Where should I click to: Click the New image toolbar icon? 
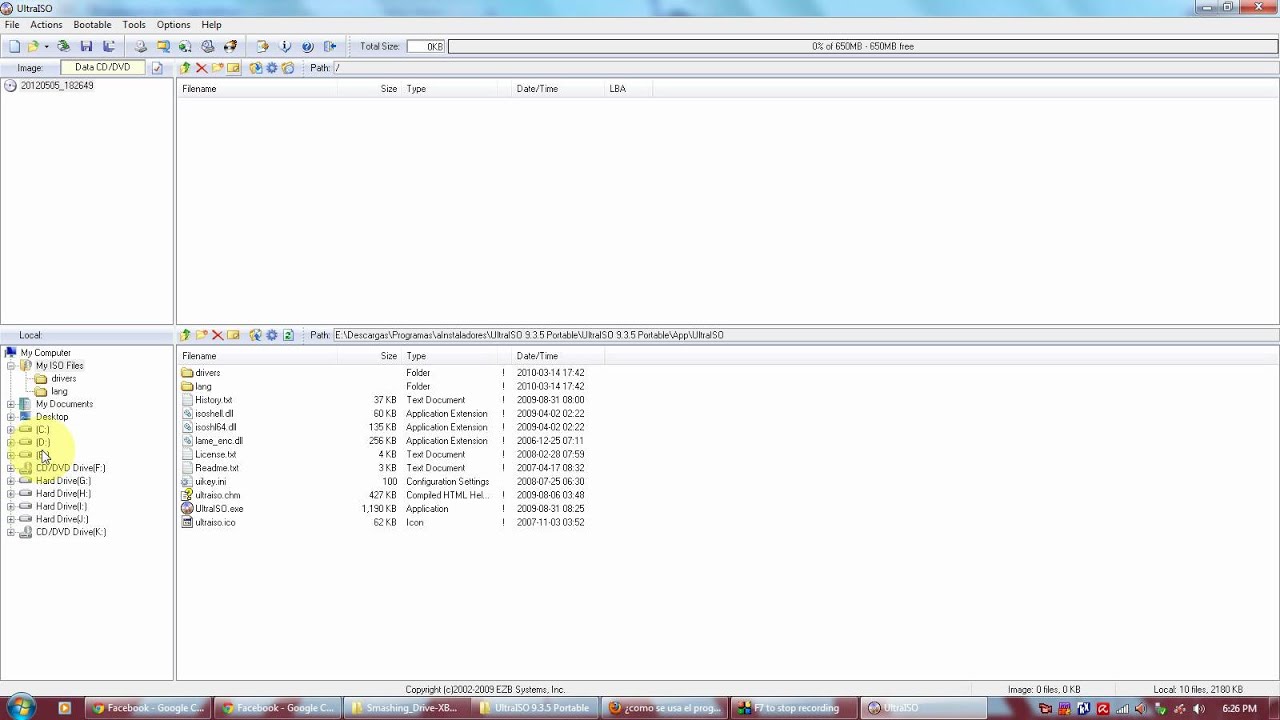[14, 46]
